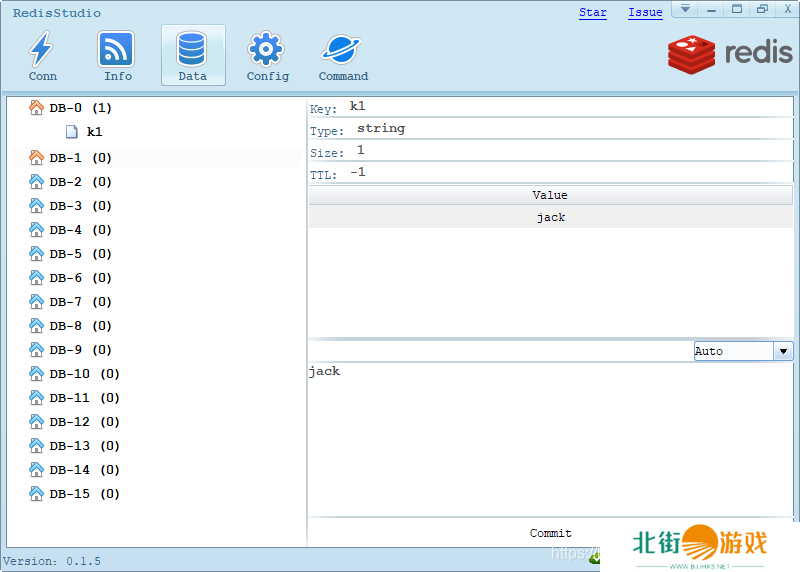
Task: Open the Info feed icon
Action: 117,49
